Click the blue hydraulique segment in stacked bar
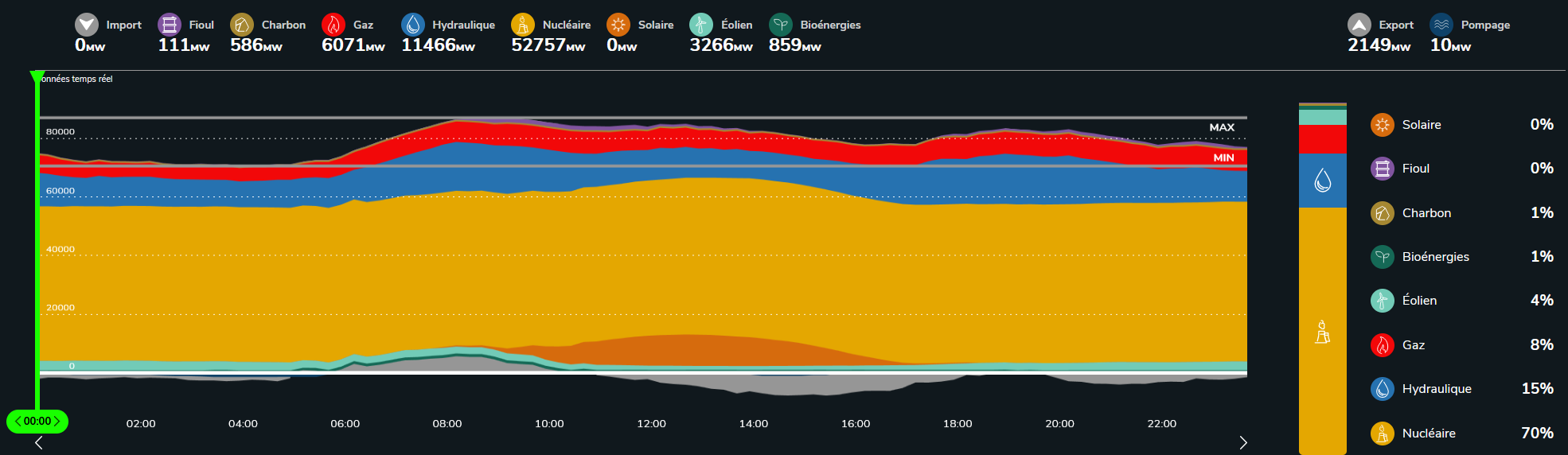Image resolution: width=1568 pixels, height=455 pixels. 1322,181
